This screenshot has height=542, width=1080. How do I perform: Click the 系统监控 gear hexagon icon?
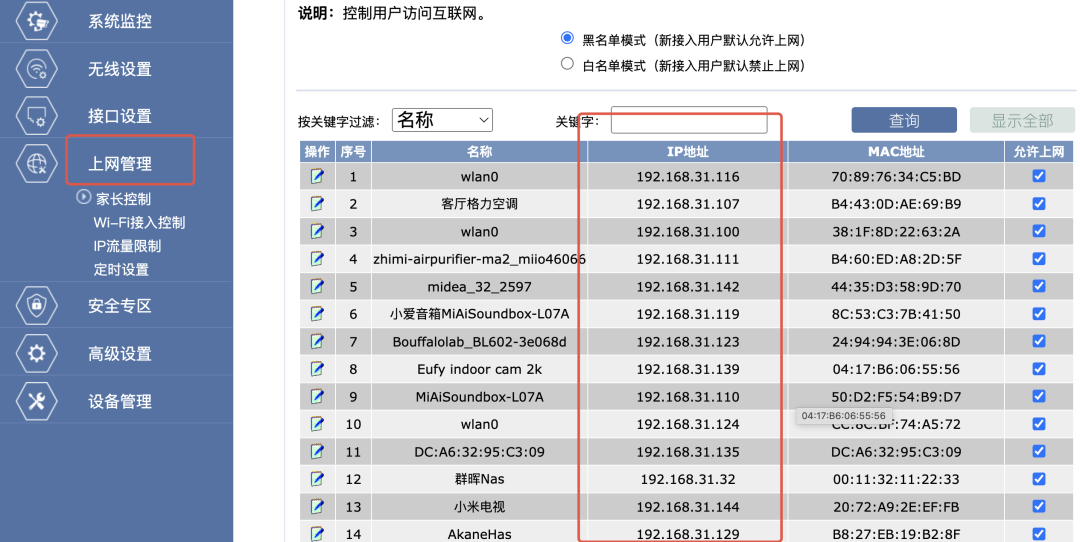pos(38,20)
